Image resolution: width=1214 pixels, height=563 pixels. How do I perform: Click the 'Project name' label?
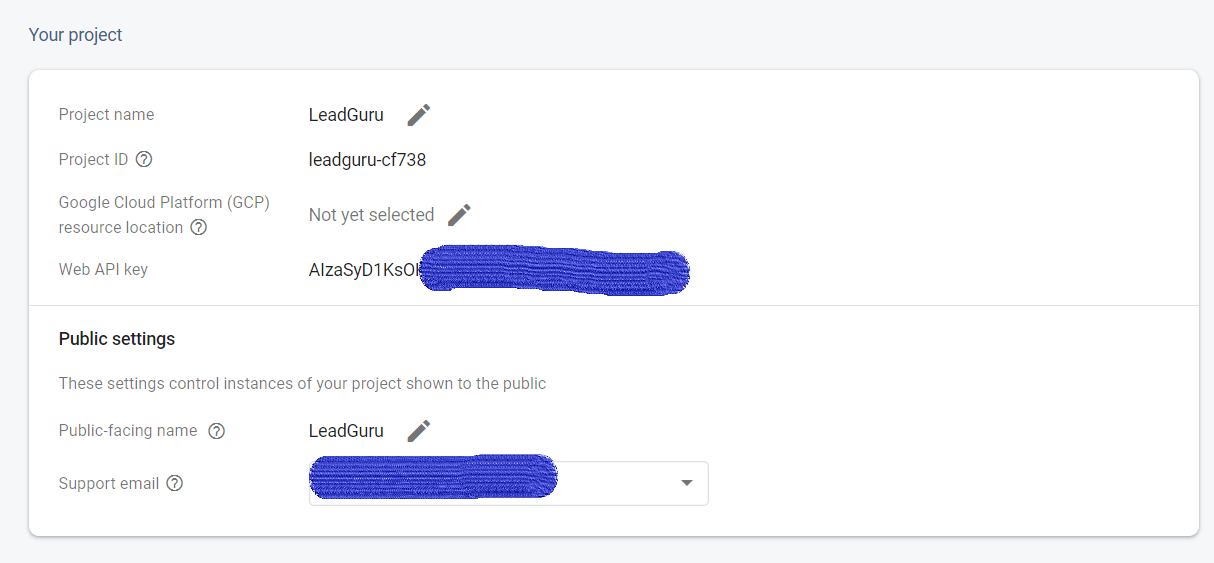tap(106, 115)
